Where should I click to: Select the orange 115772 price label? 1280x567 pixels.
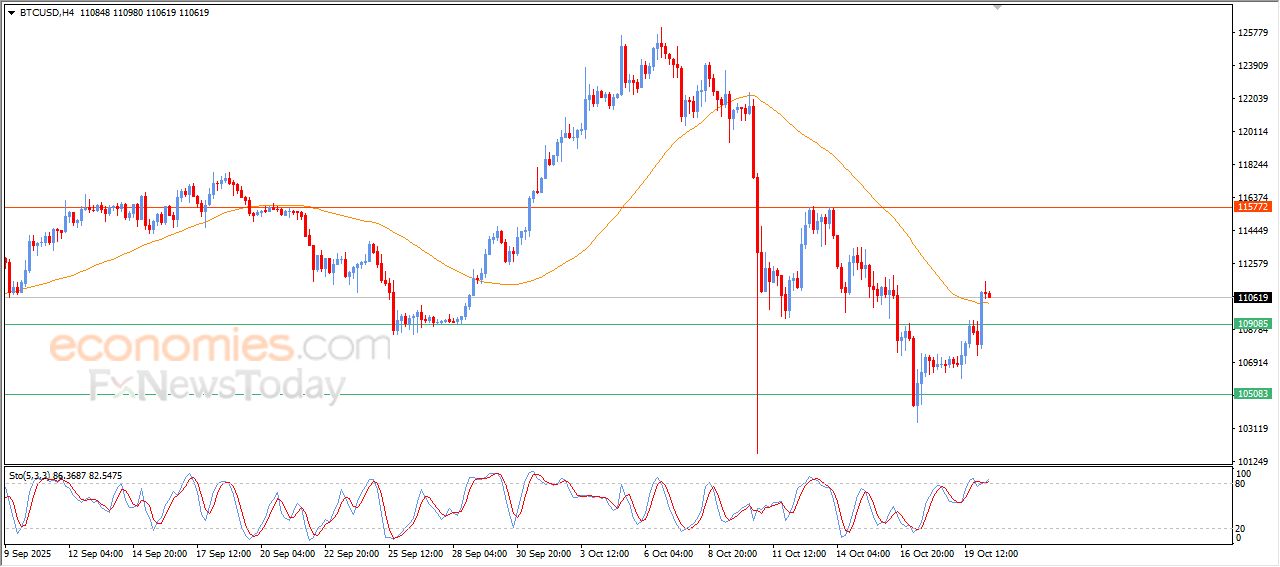point(1252,207)
